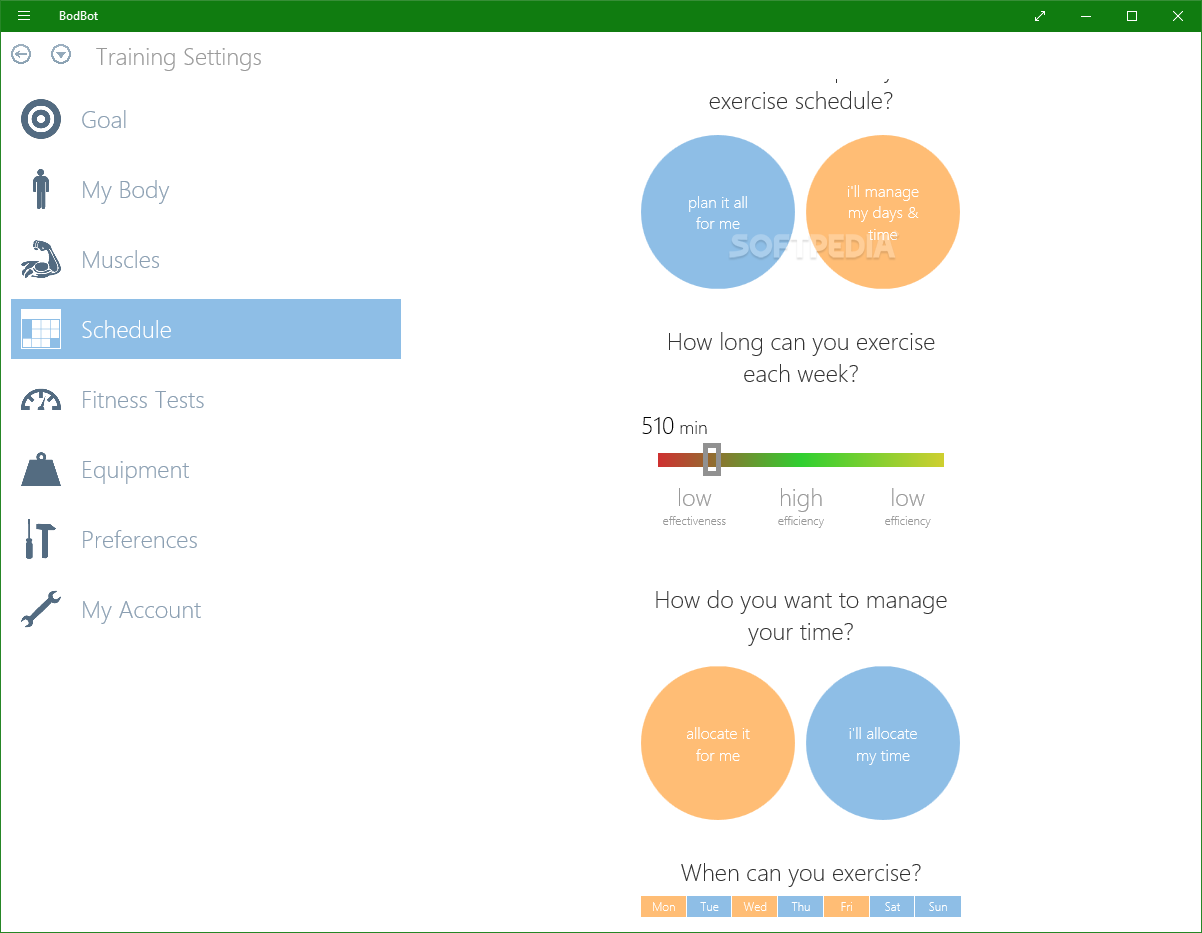Open the hamburger menu in title bar

click(x=24, y=16)
